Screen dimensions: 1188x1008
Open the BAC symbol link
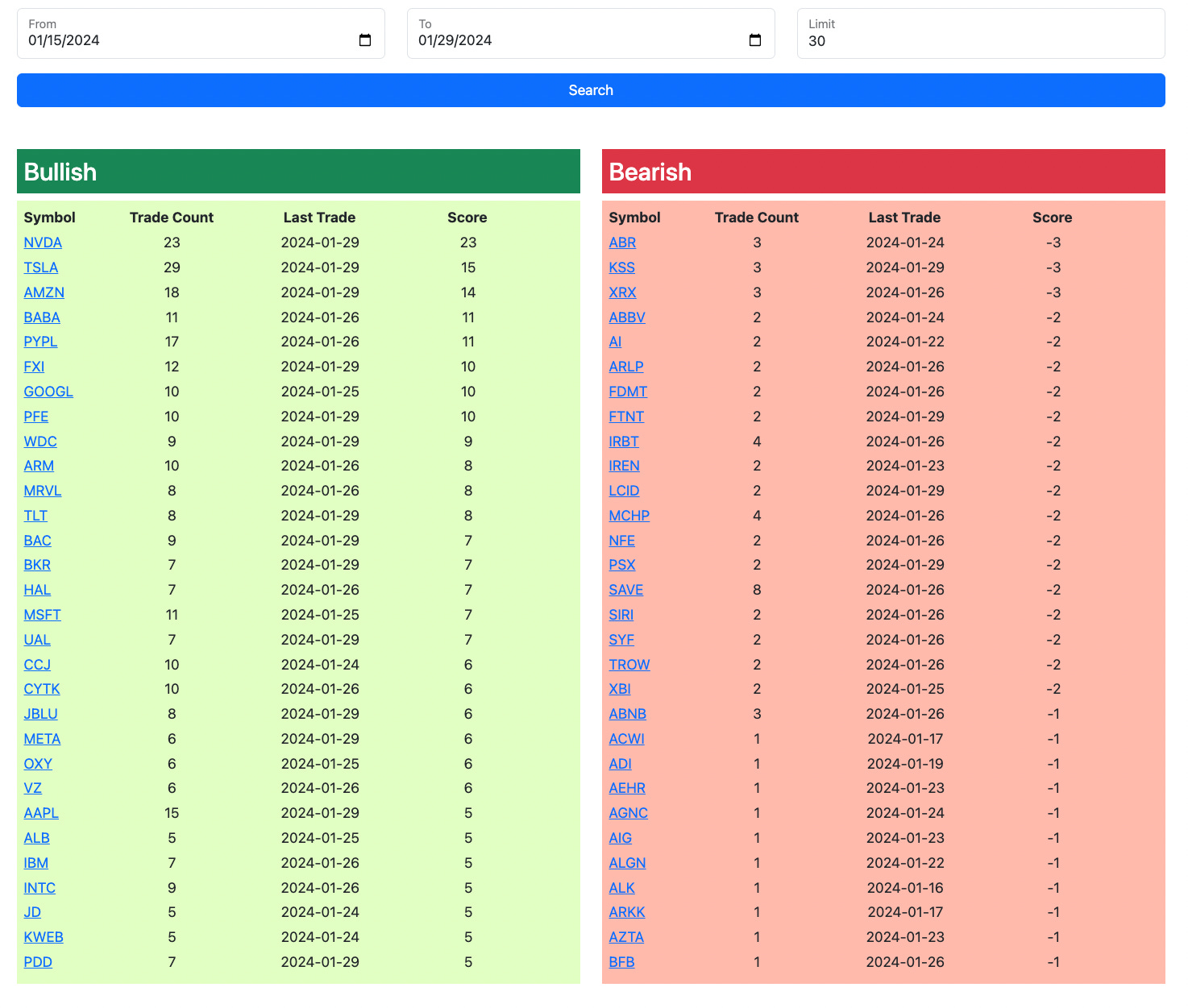[38, 541]
